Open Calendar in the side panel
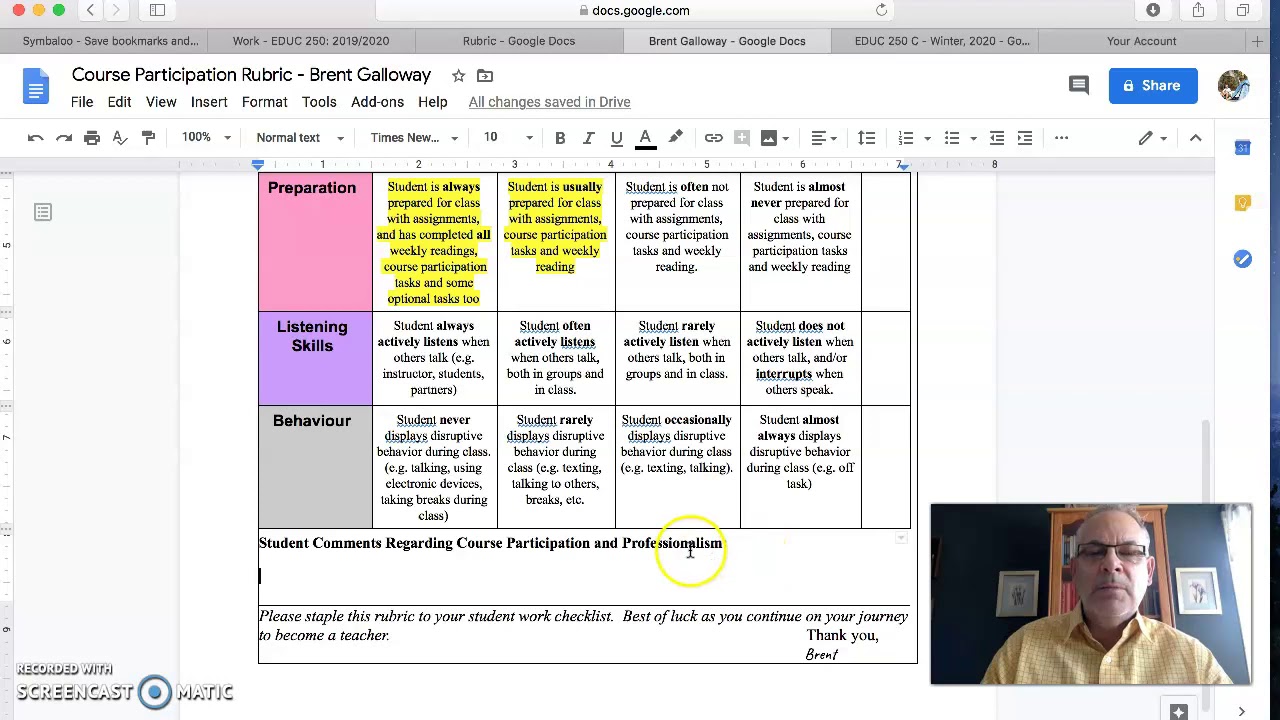Viewport: 1280px width, 720px height. [x=1242, y=148]
